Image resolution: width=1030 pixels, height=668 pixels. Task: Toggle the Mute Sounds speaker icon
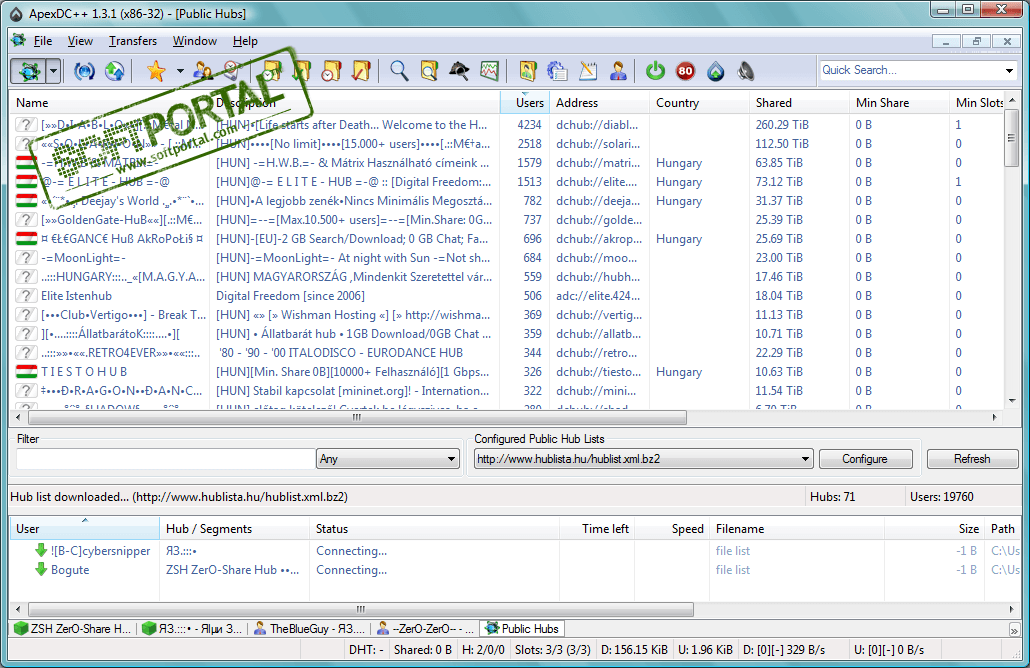(x=746, y=71)
